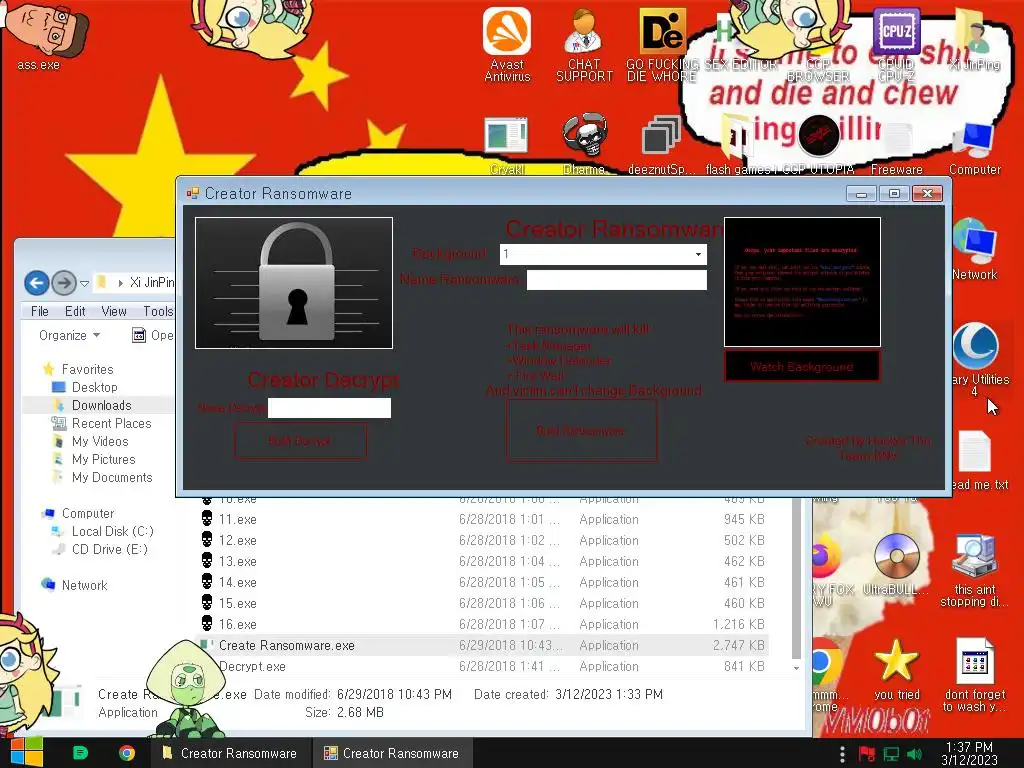This screenshot has width=1024, height=768.
Task: Show hidden tray icons via three dots
Action: (842, 754)
